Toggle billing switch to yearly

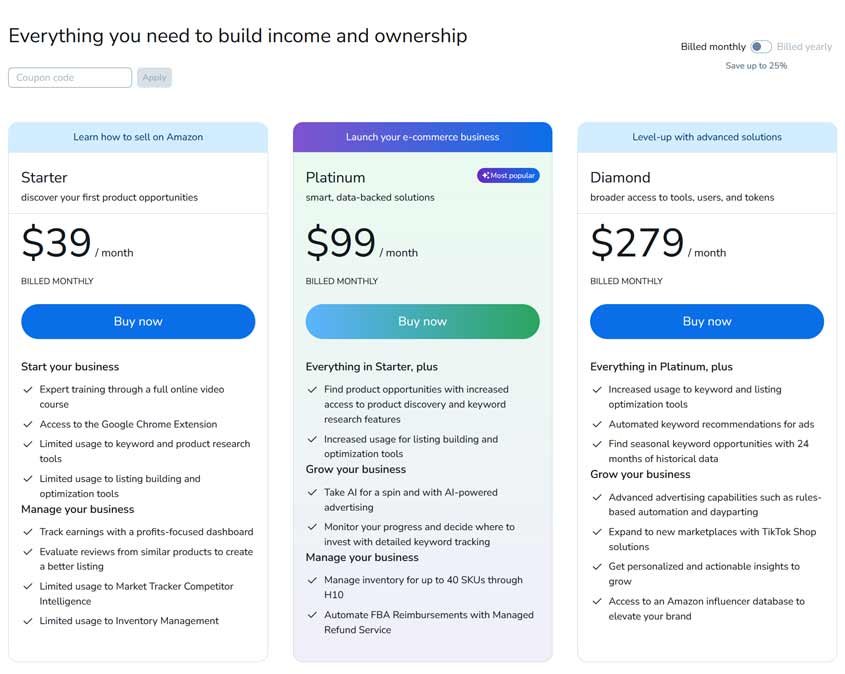[761, 47]
